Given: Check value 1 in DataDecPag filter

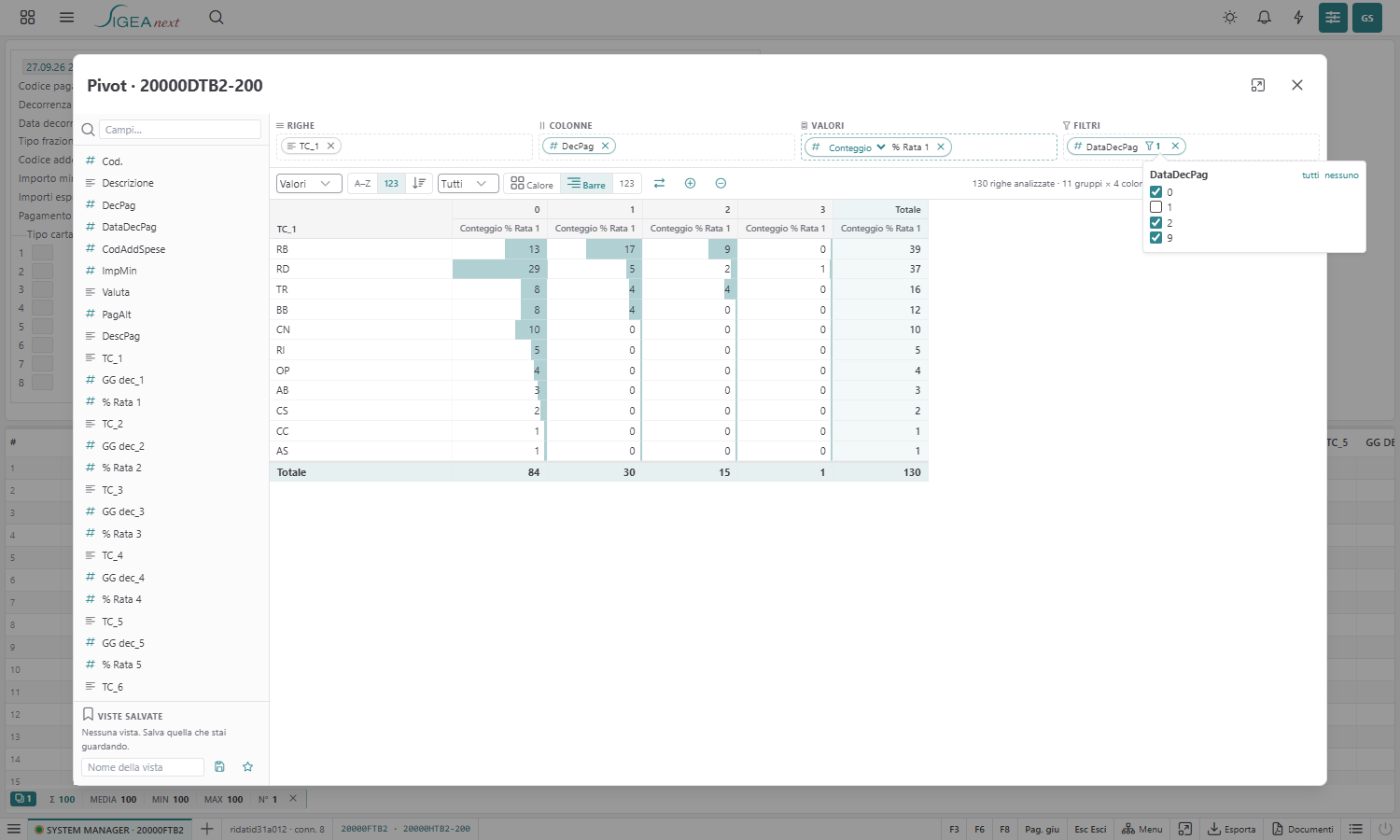Looking at the screenshot, I should (1155, 207).
